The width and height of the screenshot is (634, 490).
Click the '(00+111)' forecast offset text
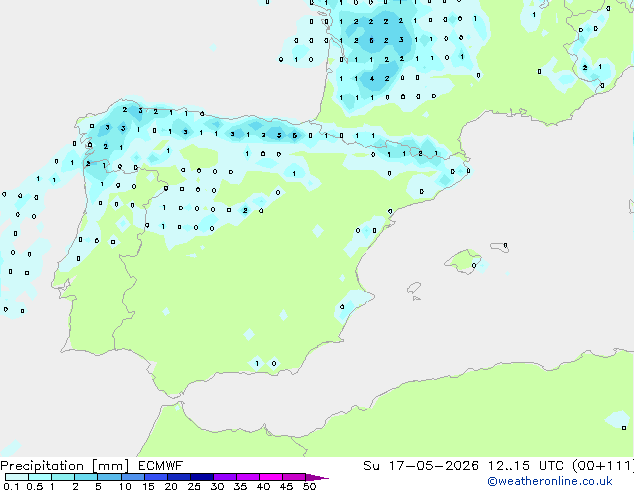point(603,466)
